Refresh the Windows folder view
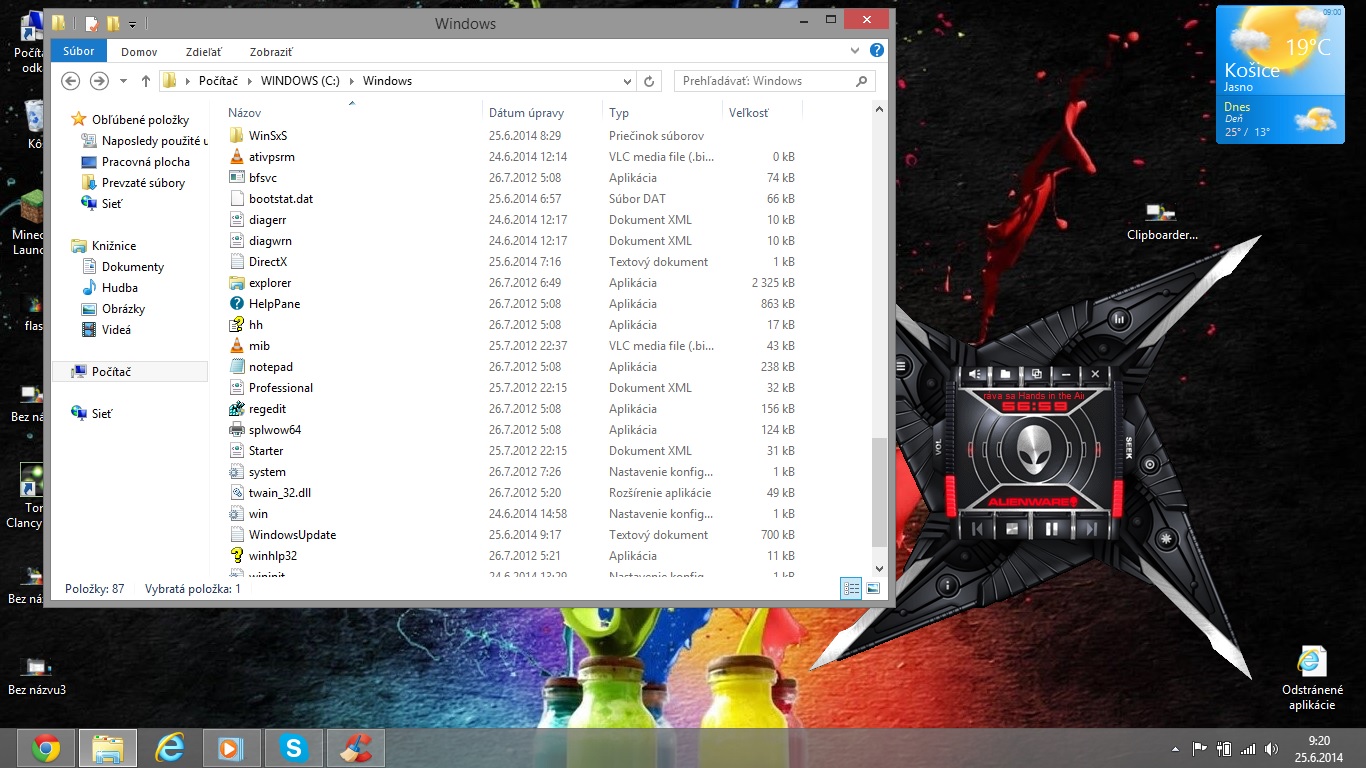Screen dimensions: 1366x768 [649, 81]
